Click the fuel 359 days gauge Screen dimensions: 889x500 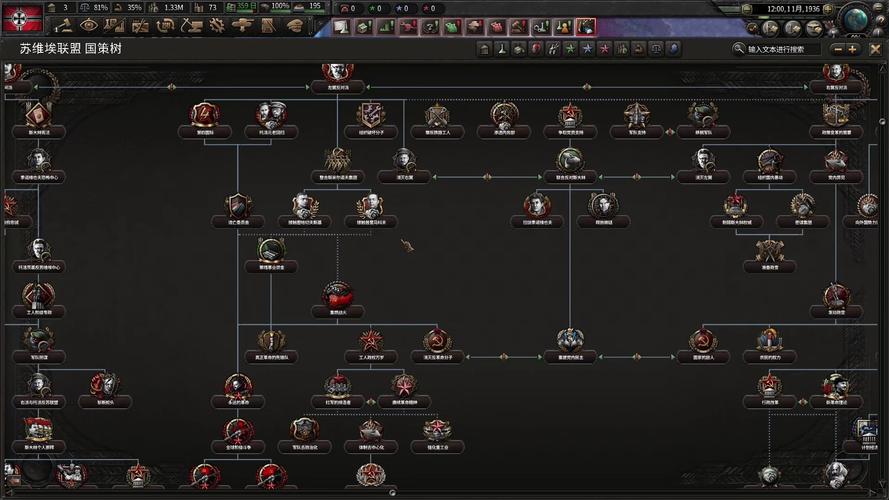(242, 7)
